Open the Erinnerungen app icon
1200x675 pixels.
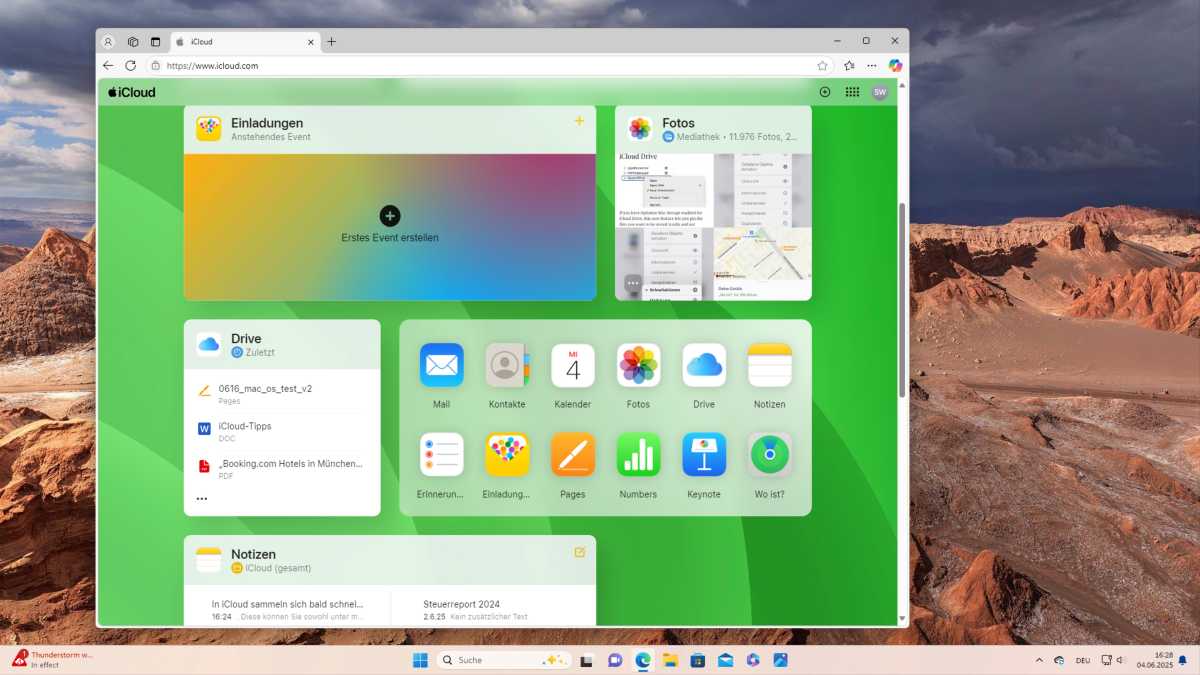pos(441,454)
